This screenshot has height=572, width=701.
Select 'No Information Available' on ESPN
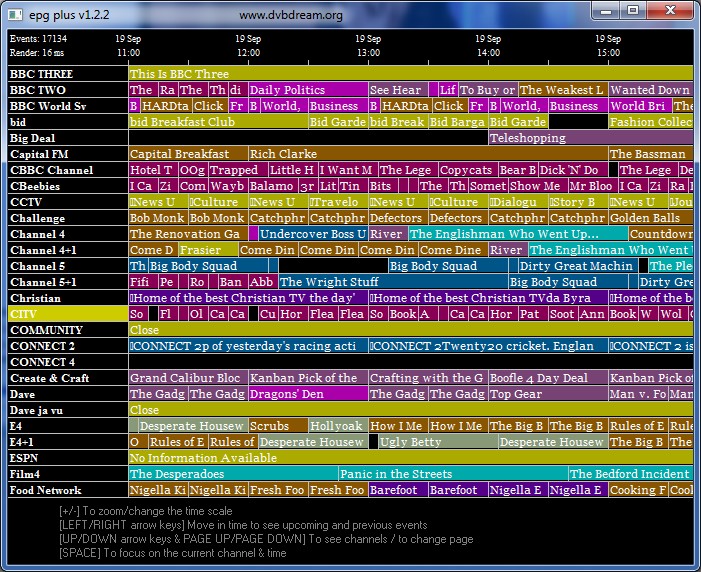point(411,458)
